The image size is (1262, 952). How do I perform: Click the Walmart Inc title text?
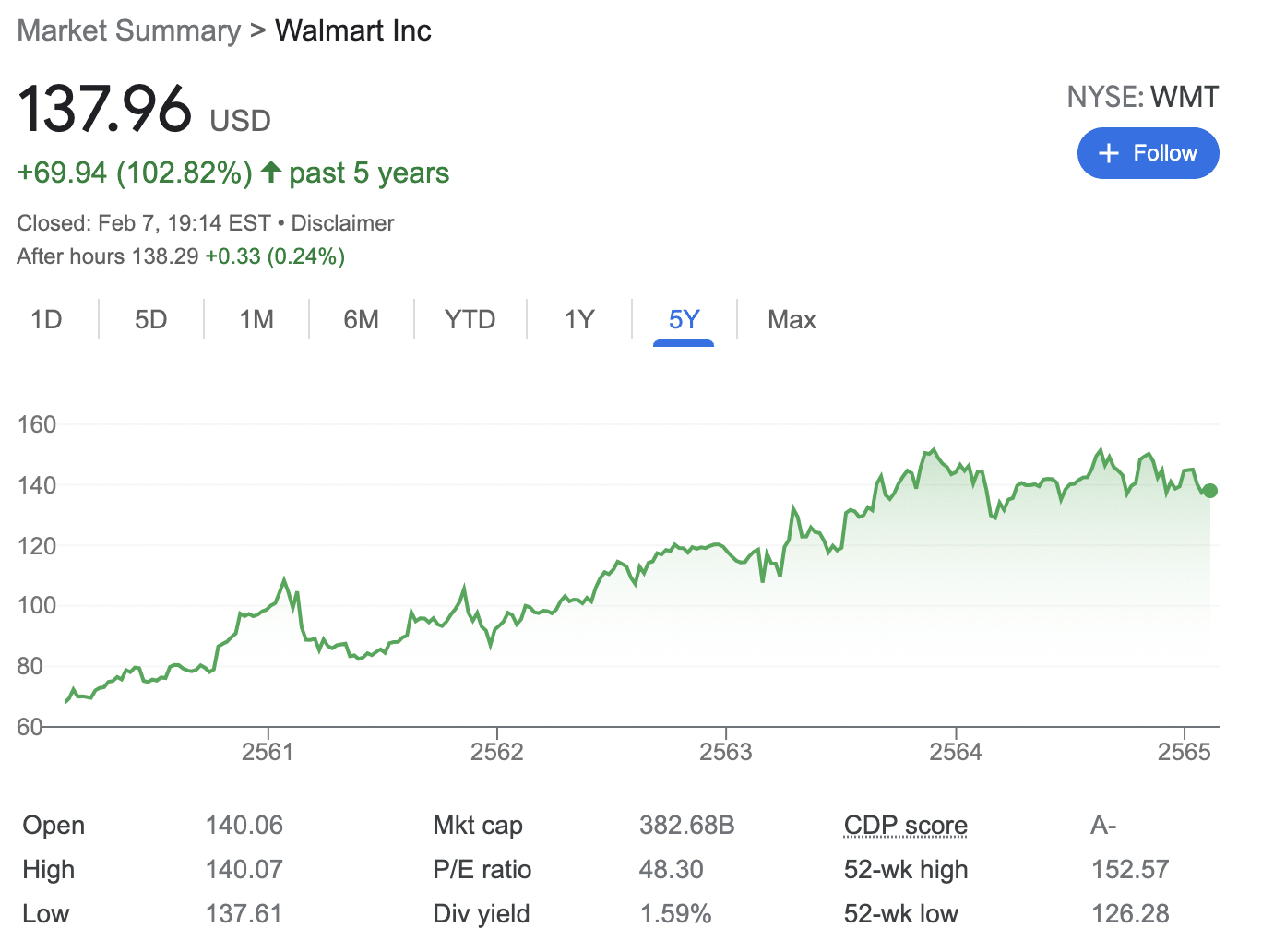352,30
